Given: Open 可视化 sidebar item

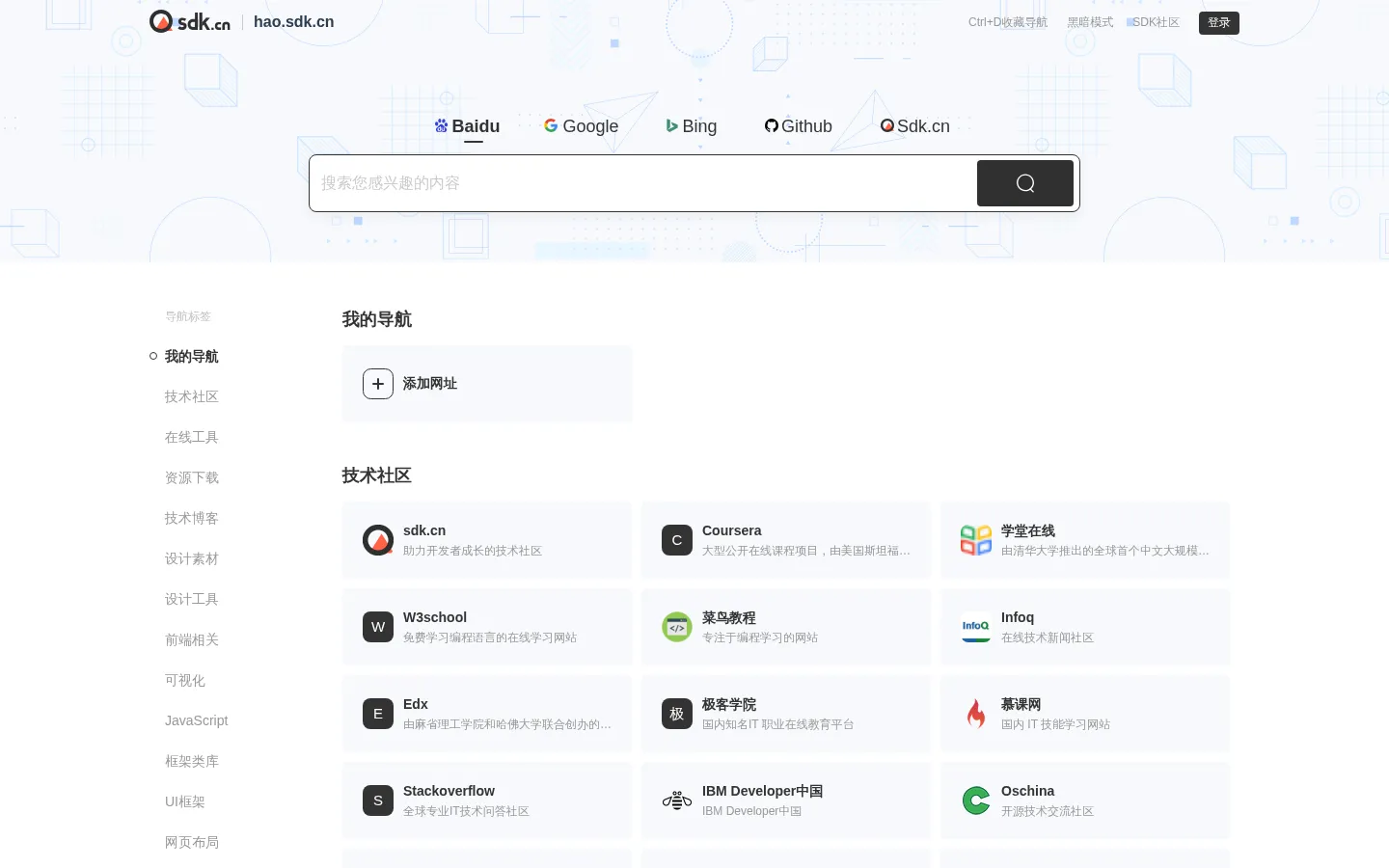Looking at the screenshot, I should point(185,681).
